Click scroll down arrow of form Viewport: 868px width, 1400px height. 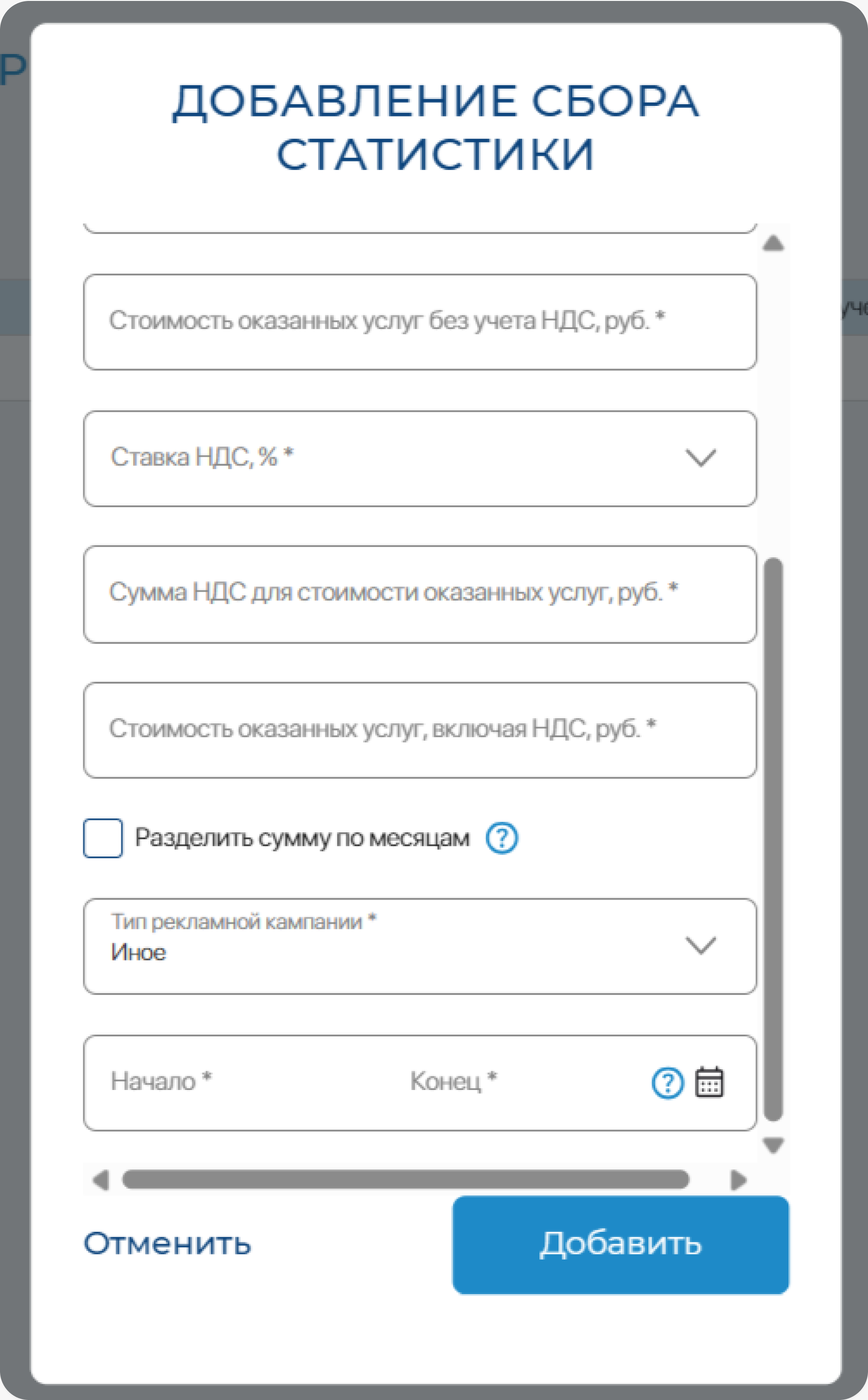773,1145
